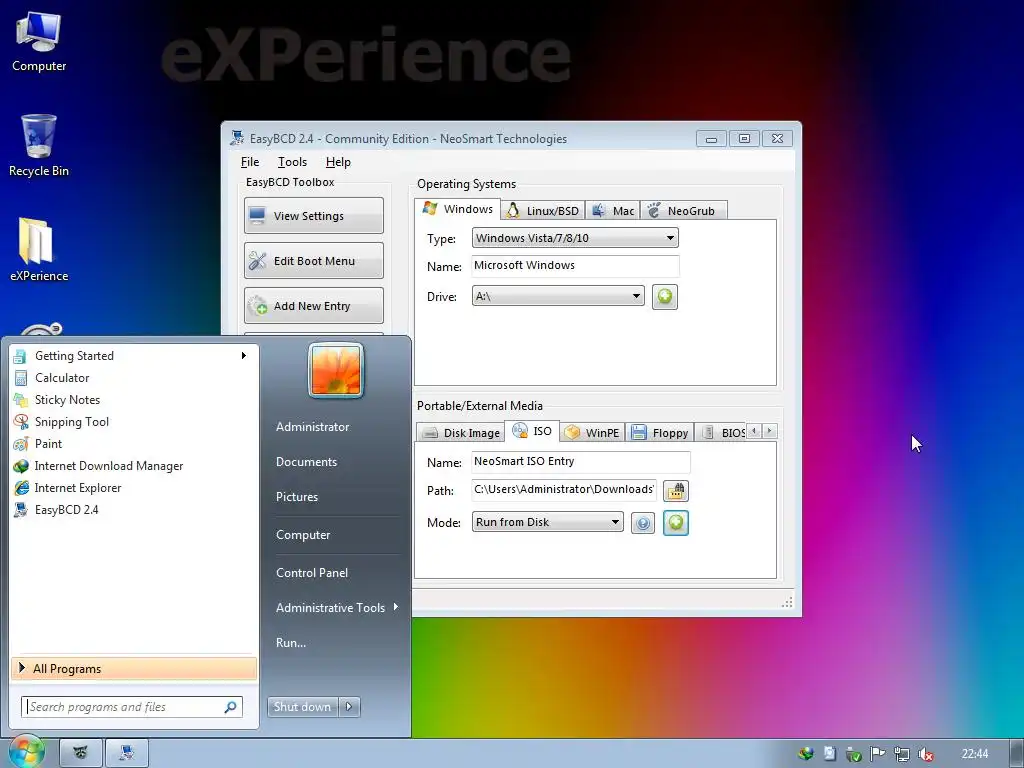The image size is (1024, 768).
Task: Click the muted volume tray icon
Action: point(925,754)
